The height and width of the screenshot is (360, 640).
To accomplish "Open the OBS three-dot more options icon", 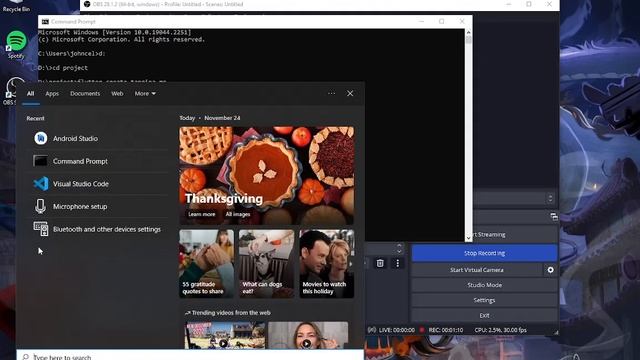I will click(398, 263).
